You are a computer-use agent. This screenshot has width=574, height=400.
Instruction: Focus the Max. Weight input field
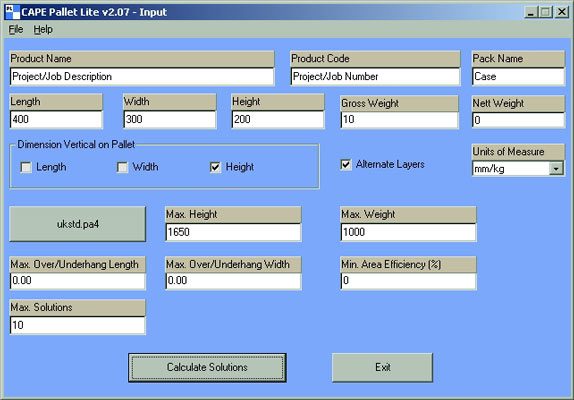click(409, 232)
